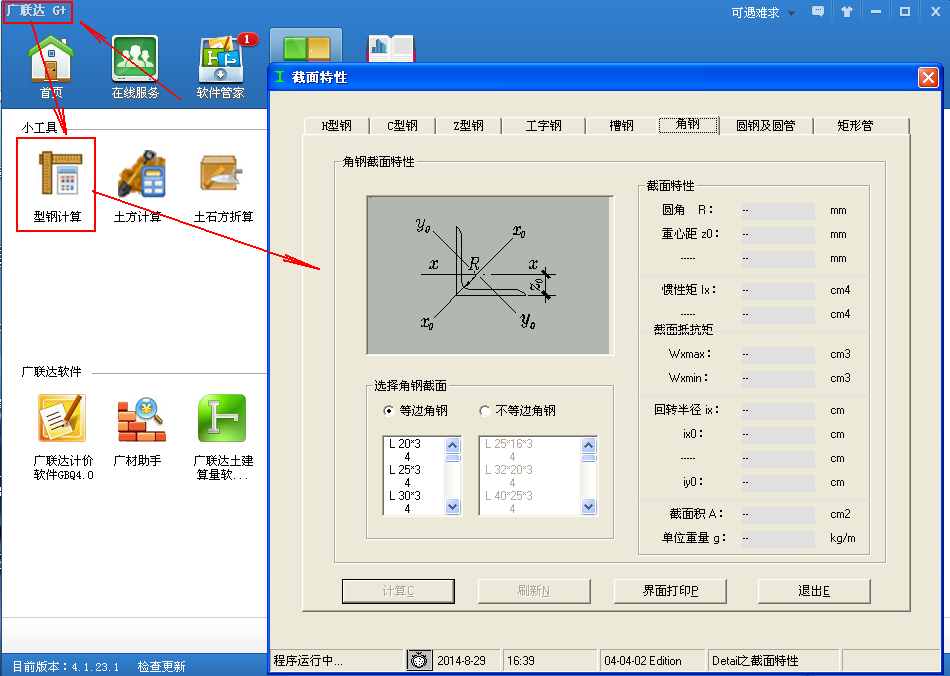Screen dimensions: 950x676
Task: Click the 退出E button
Action: [x=814, y=591]
